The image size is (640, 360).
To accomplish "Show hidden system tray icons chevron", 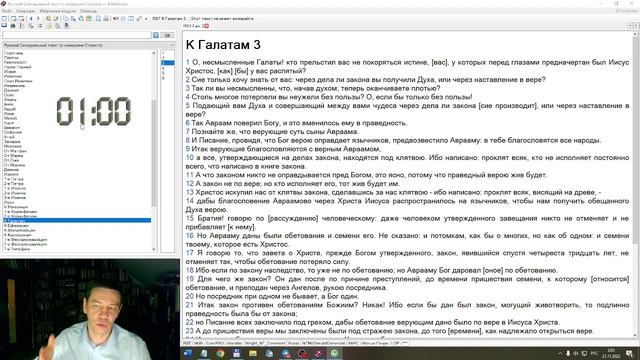I will [560, 353].
